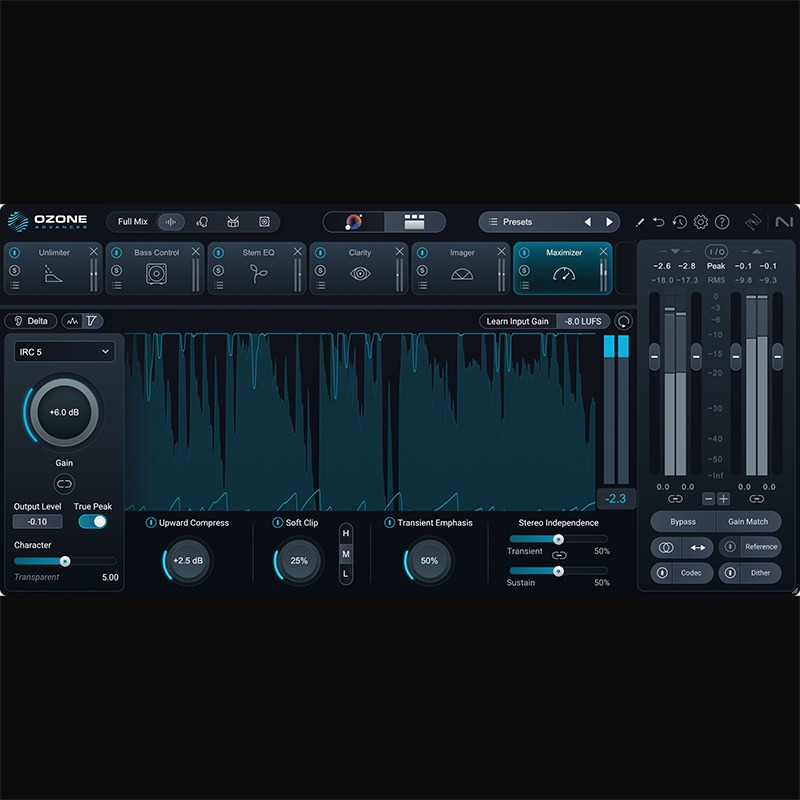Viewport: 800px width, 800px height.
Task: Click Learn Input Gain button
Action: coord(517,321)
